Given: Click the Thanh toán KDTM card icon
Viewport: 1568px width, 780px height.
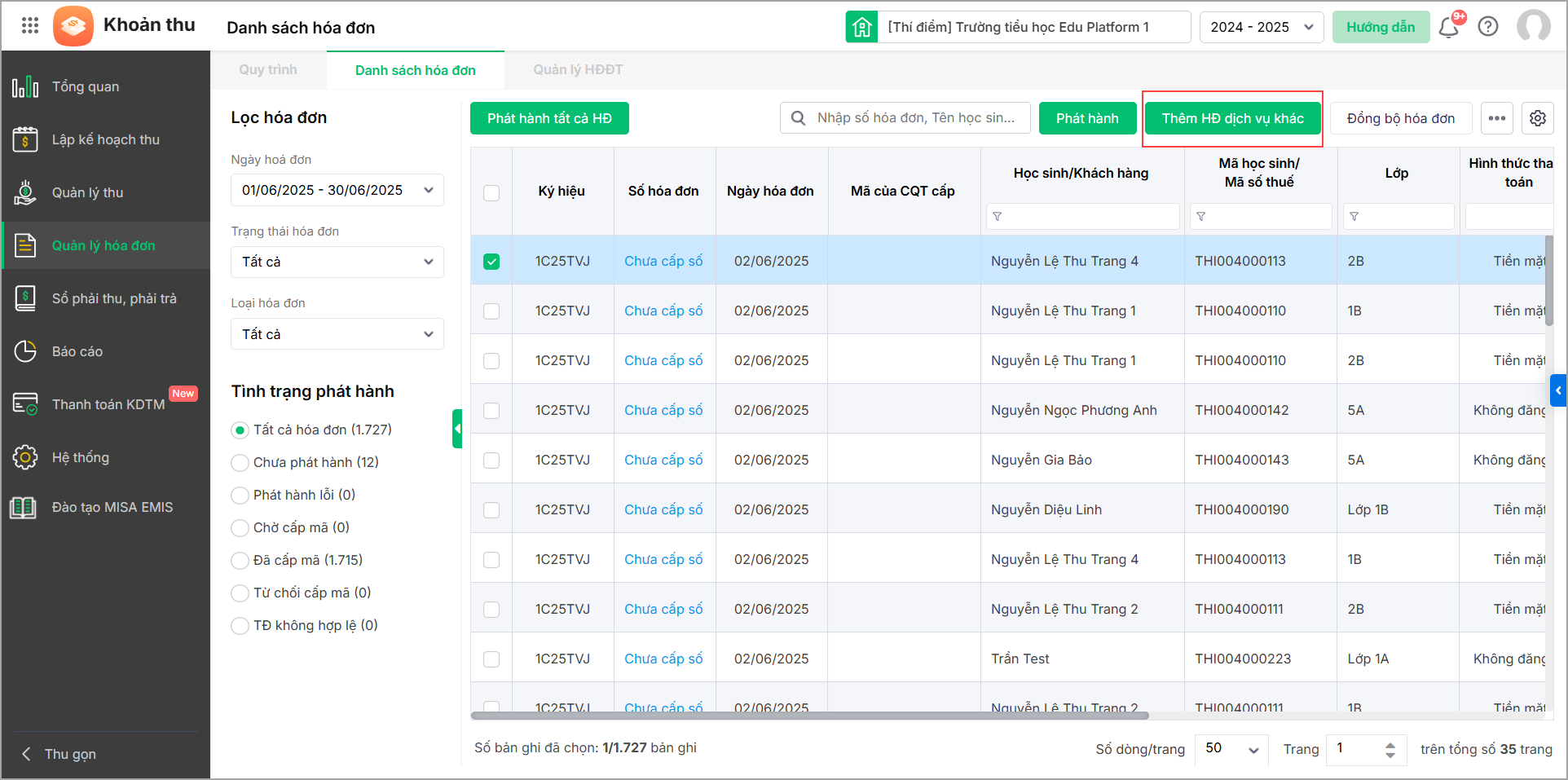Looking at the screenshot, I should [x=25, y=404].
